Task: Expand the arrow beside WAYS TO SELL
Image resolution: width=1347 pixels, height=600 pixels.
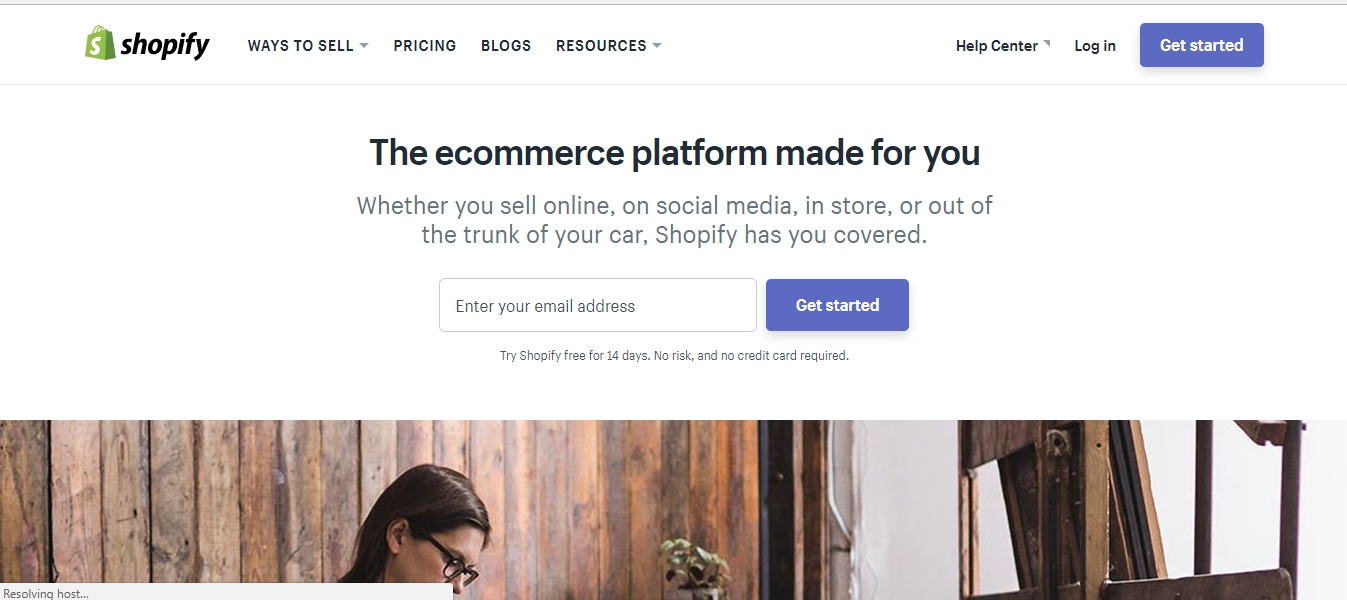Action: [x=364, y=46]
